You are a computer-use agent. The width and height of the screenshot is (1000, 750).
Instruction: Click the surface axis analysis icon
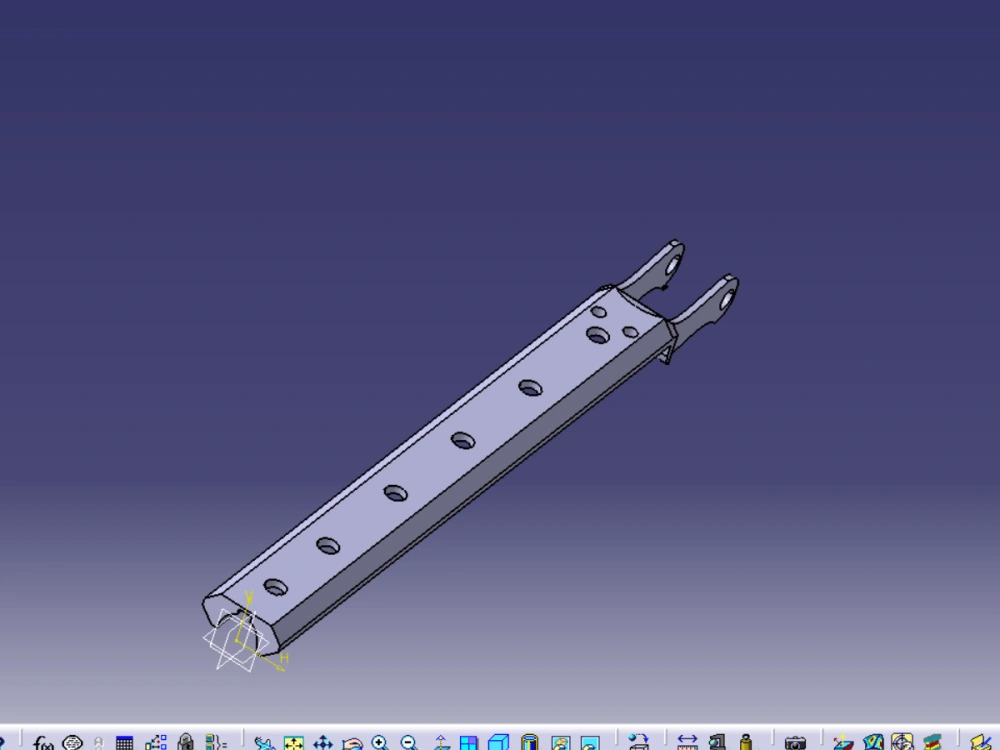(x=843, y=743)
